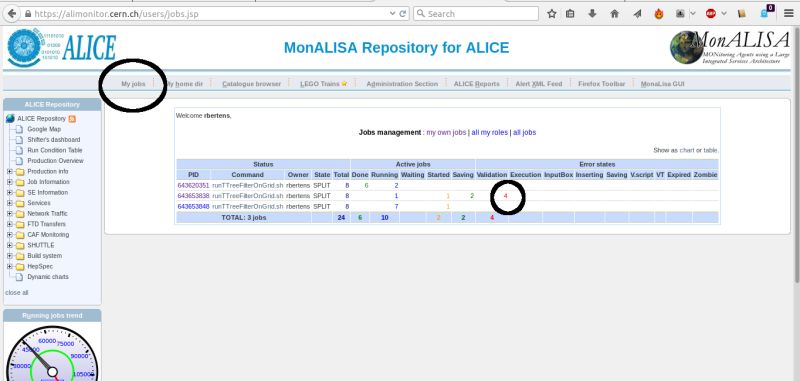This screenshot has width=800, height=381.
Task: Reload the page with the refresh icon
Action: (403, 14)
